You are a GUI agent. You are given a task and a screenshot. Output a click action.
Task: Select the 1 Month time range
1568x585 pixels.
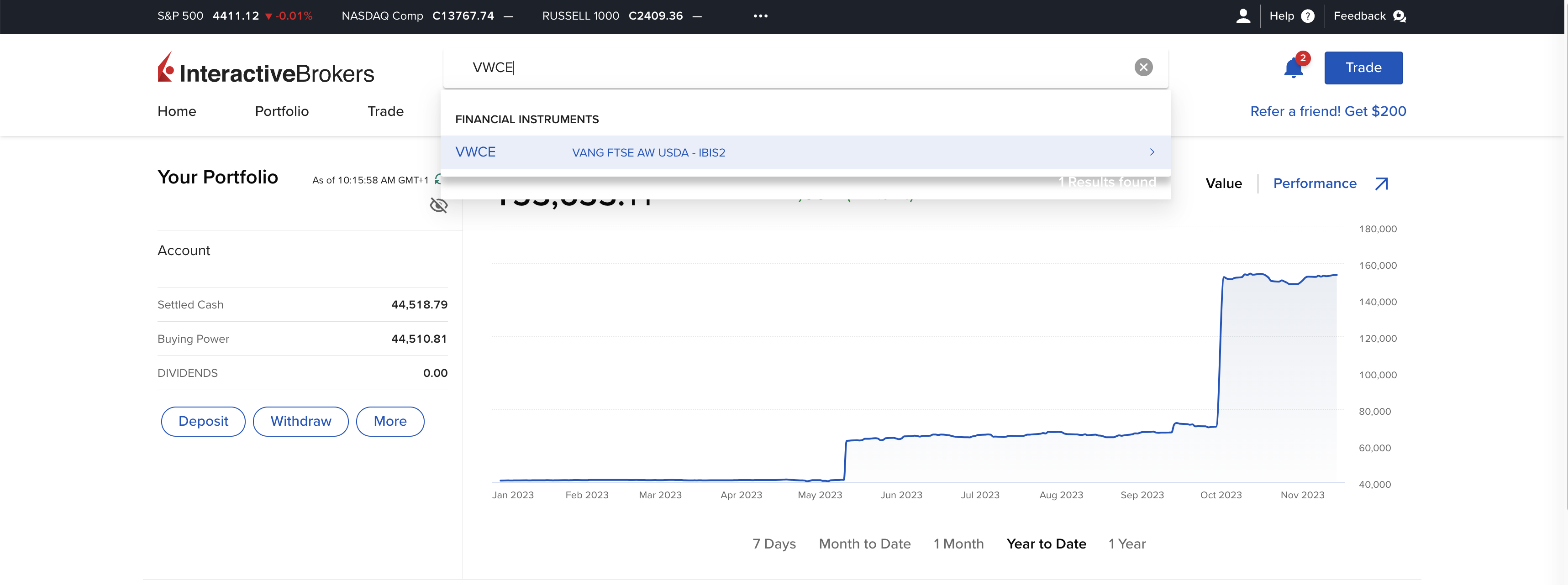[958, 543]
